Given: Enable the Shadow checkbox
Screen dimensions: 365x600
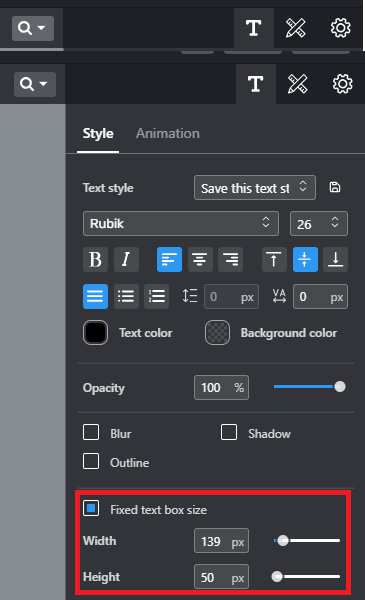Looking at the screenshot, I should point(229,432).
